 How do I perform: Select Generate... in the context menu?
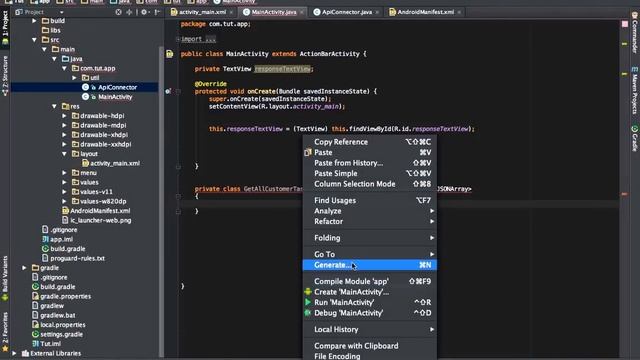tap(369, 265)
